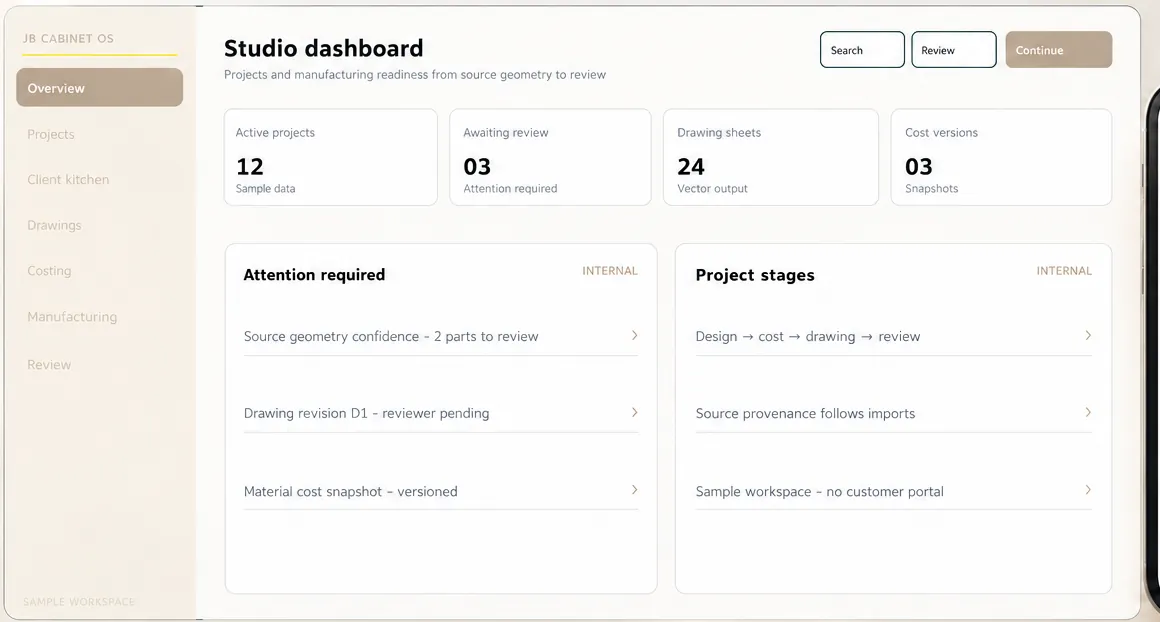Expand chevron for Material cost snapshot row
This screenshot has width=1160, height=622.
tap(634, 490)
